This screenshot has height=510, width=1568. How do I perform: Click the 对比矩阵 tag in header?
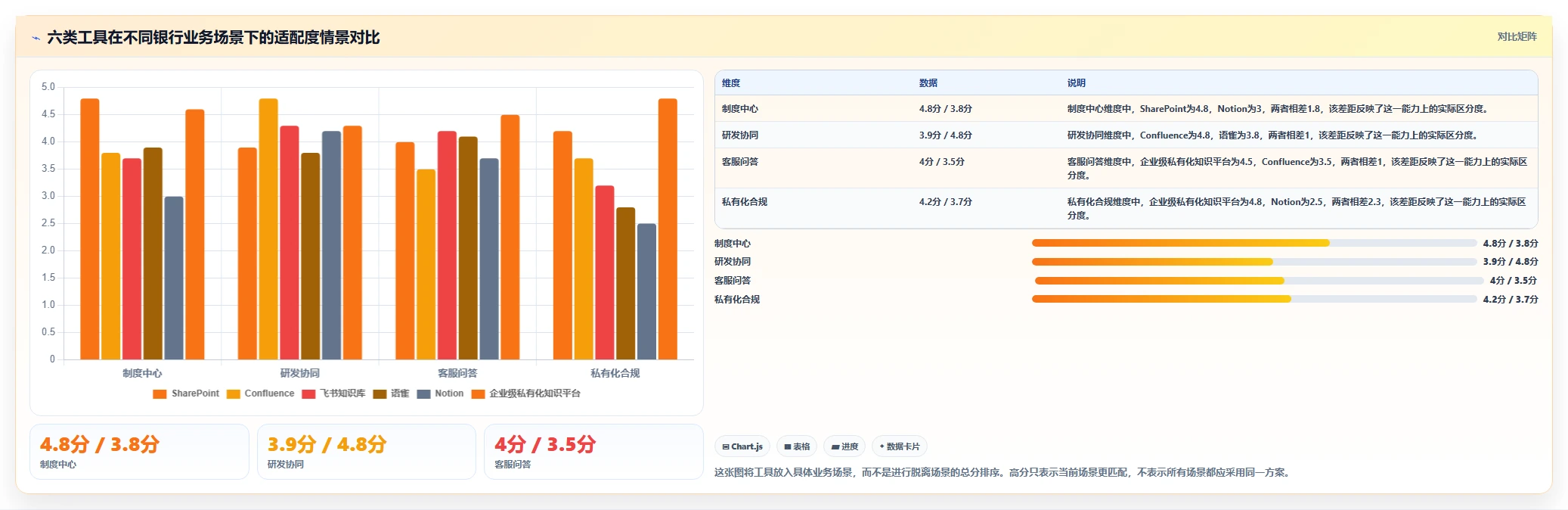pos(1517,36)
